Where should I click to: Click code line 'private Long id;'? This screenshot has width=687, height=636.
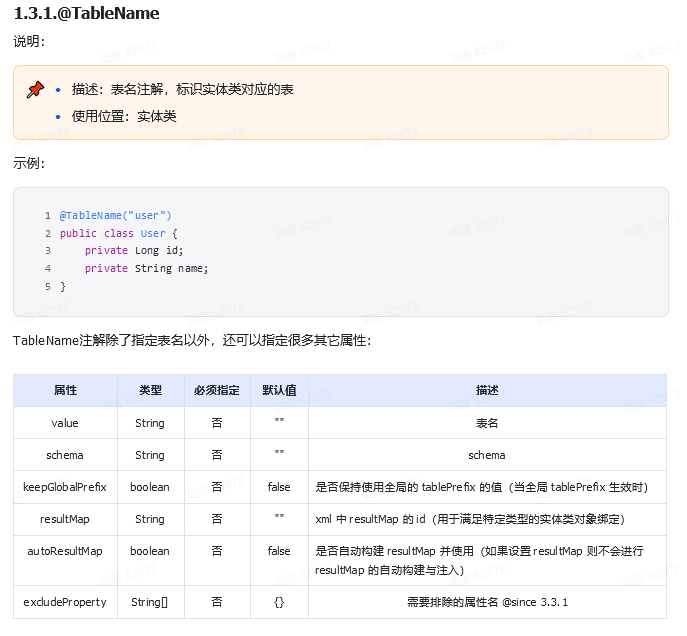[x=134, y=251]
